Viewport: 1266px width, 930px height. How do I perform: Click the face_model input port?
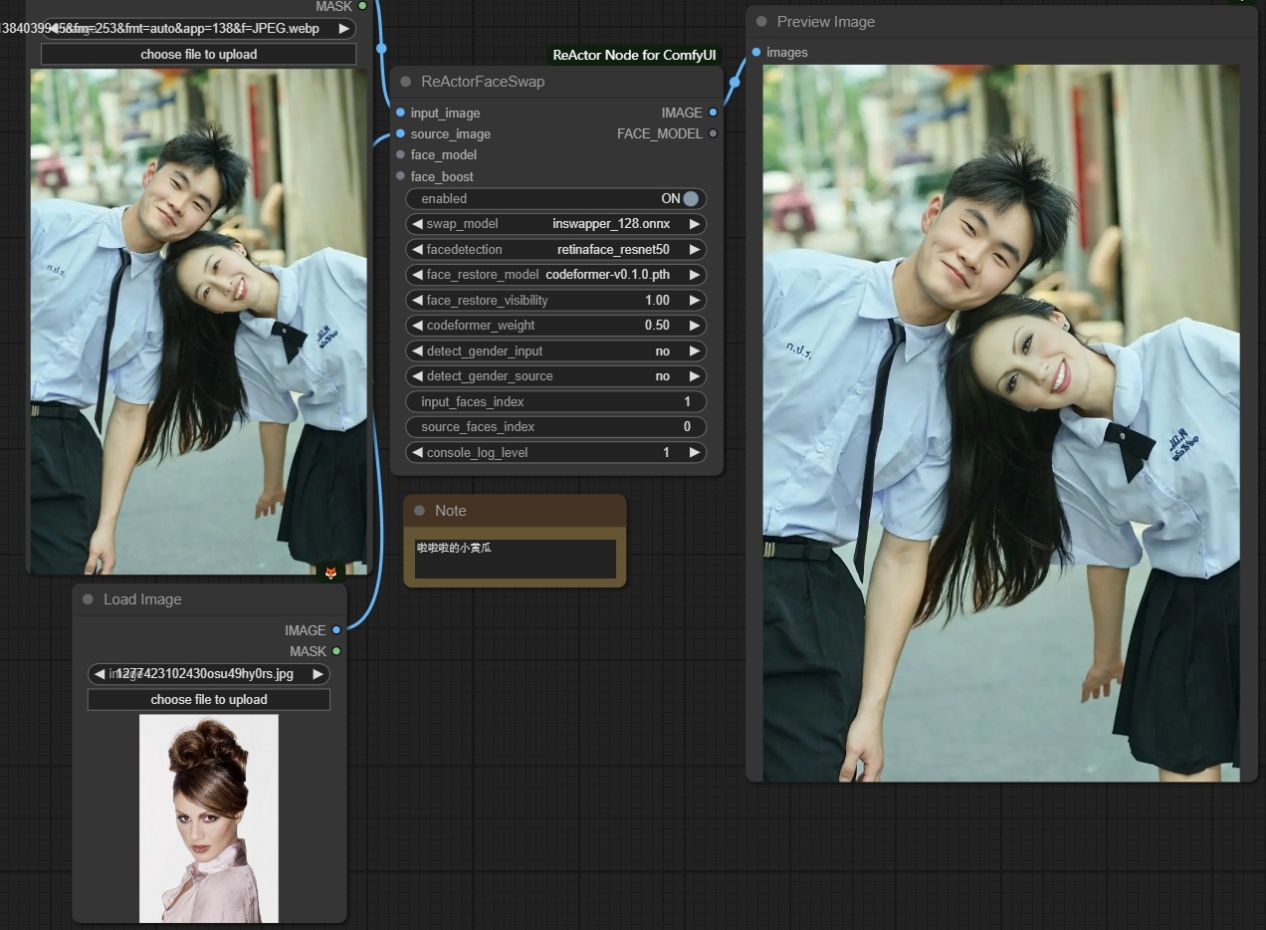coord(400,155)
